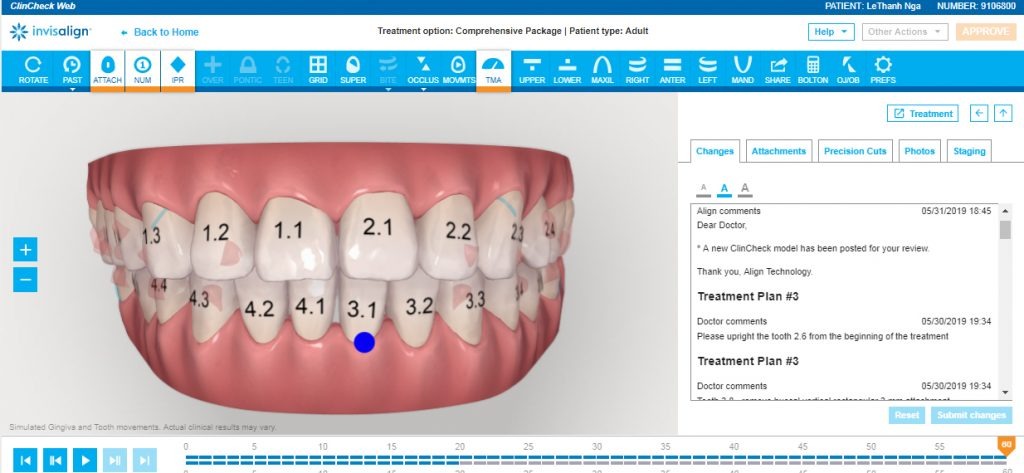The image size is (1024, 473).
Task: Click the PONTIC icon
Action: [x=248, y=70]
